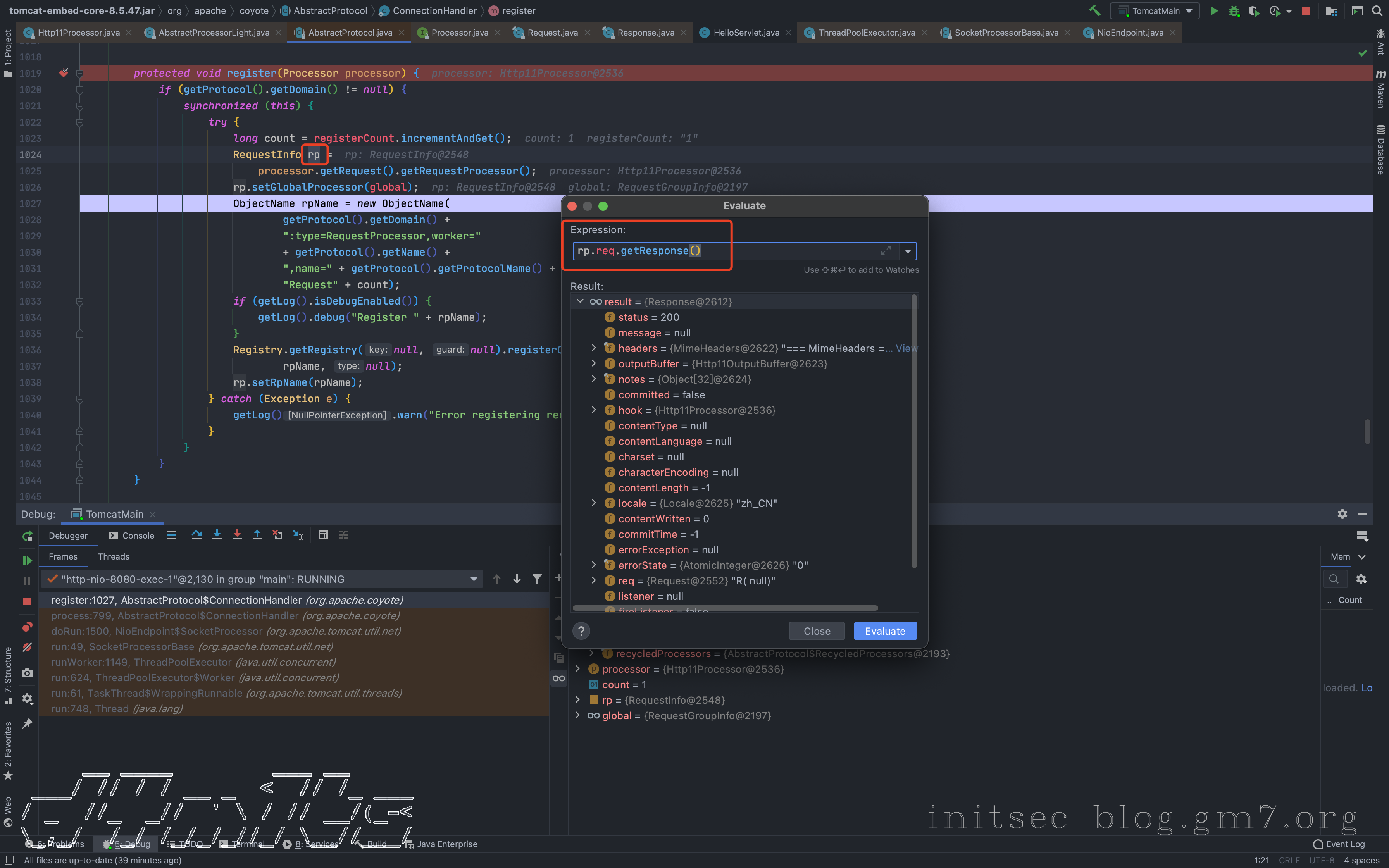The image size is (1389, 868).
Task: Expand the headers field in result
Action: [x=594, y=348]
